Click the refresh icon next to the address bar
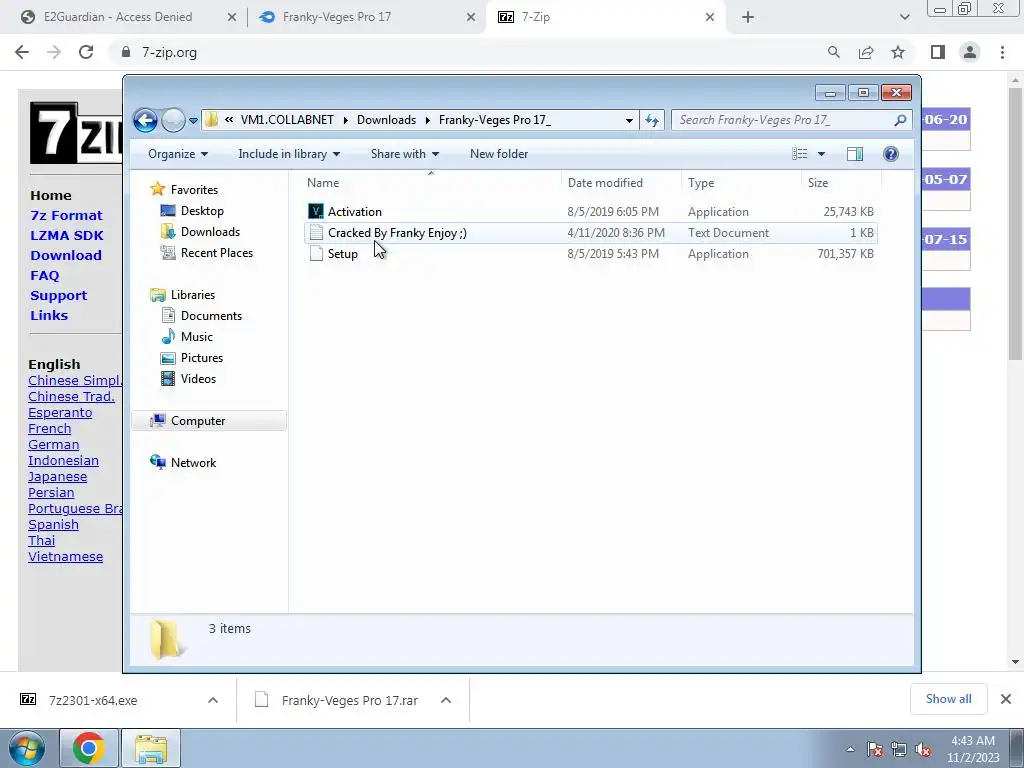 coord(652,120)
